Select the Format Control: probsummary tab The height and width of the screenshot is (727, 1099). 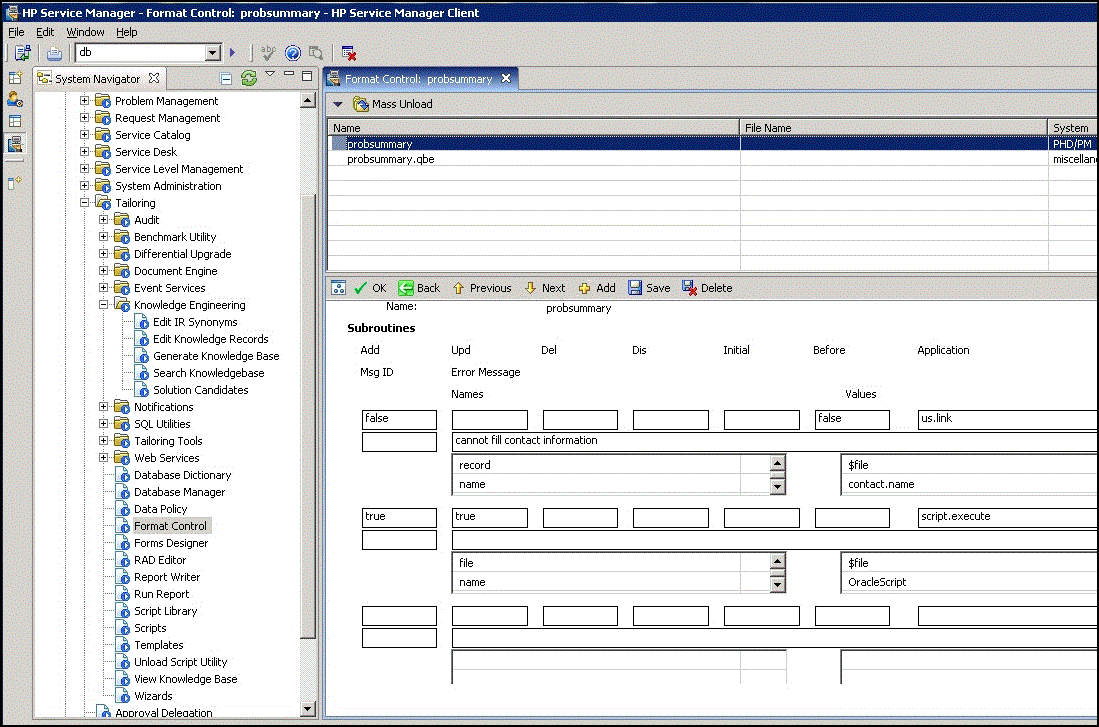418,79
